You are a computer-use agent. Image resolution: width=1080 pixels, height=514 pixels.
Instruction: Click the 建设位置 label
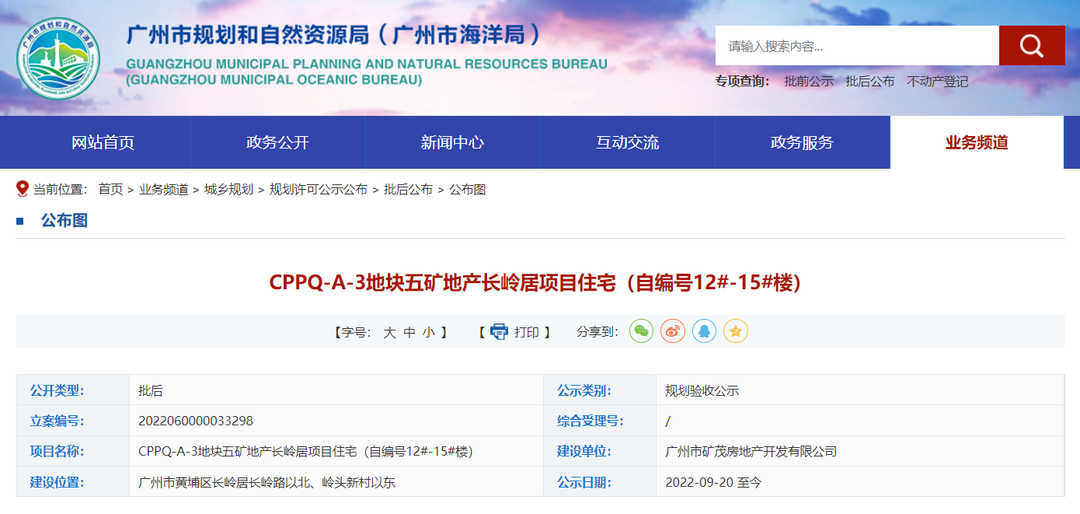coord(56,482)
